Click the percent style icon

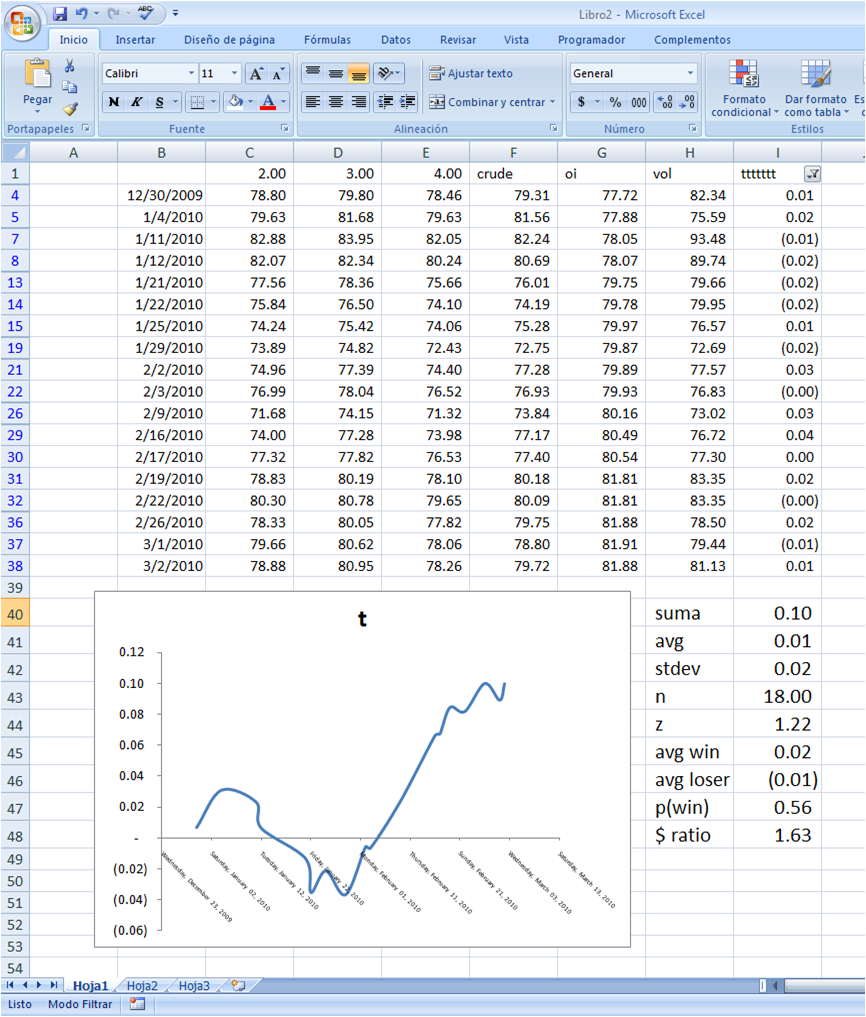click(x=615, y=102)
